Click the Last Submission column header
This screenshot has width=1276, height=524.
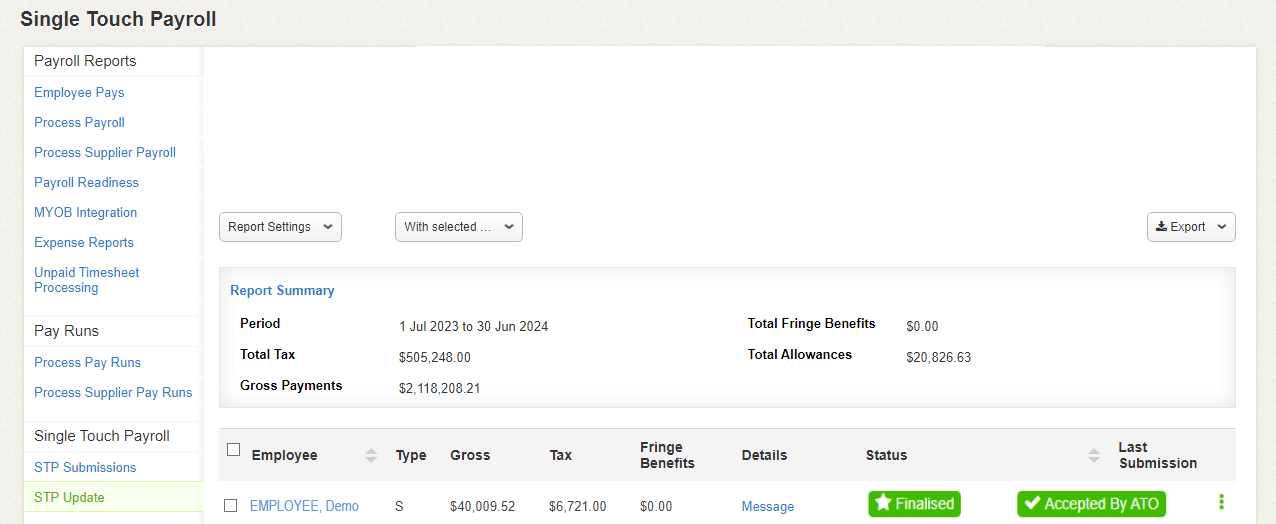[1158, 455]
